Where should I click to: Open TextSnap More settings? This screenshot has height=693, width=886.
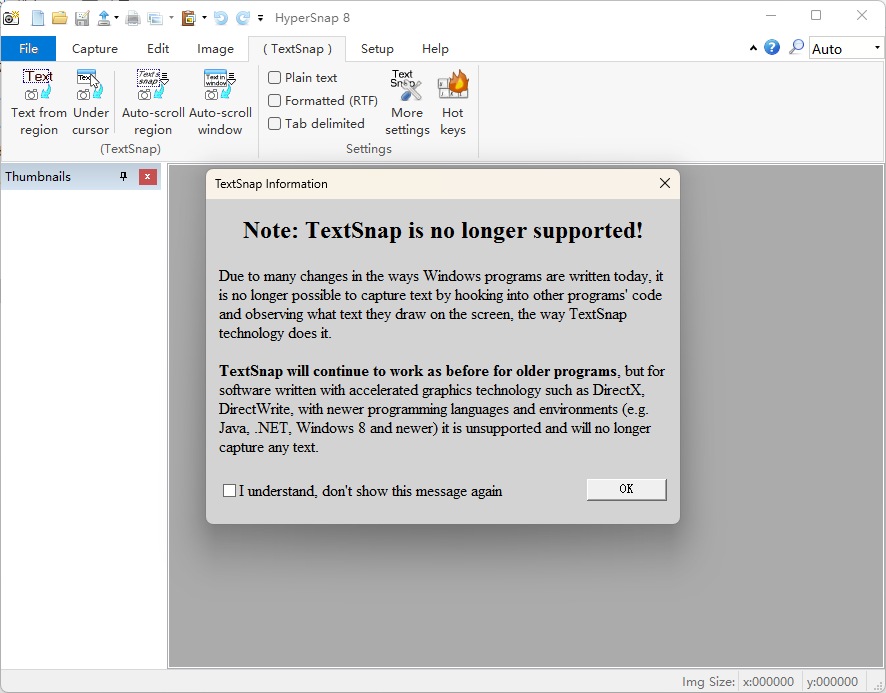407,103
